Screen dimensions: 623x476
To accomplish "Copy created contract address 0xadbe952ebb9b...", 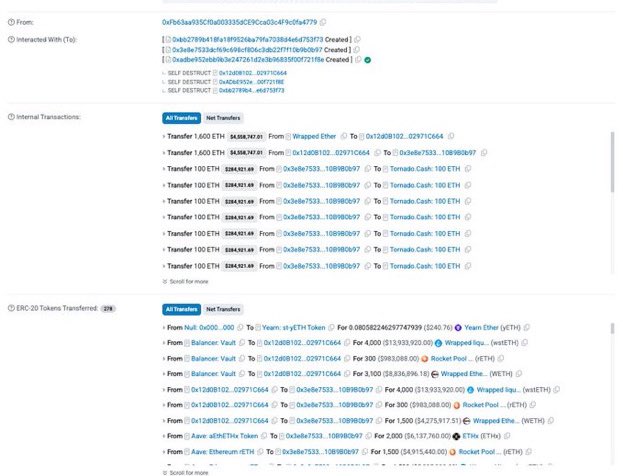I will 358,60.
